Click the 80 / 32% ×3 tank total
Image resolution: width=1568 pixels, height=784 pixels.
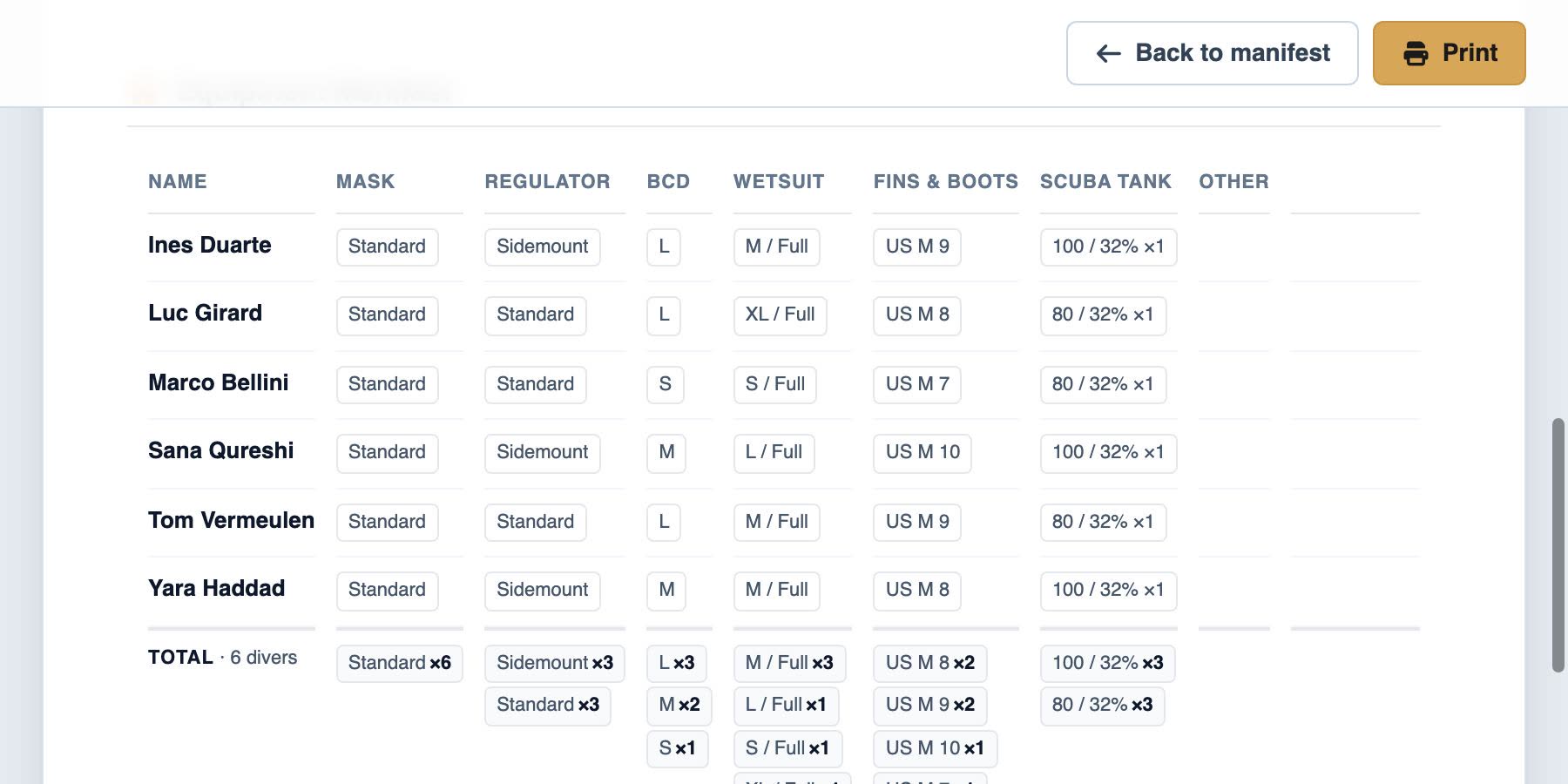coord(1102,705)
